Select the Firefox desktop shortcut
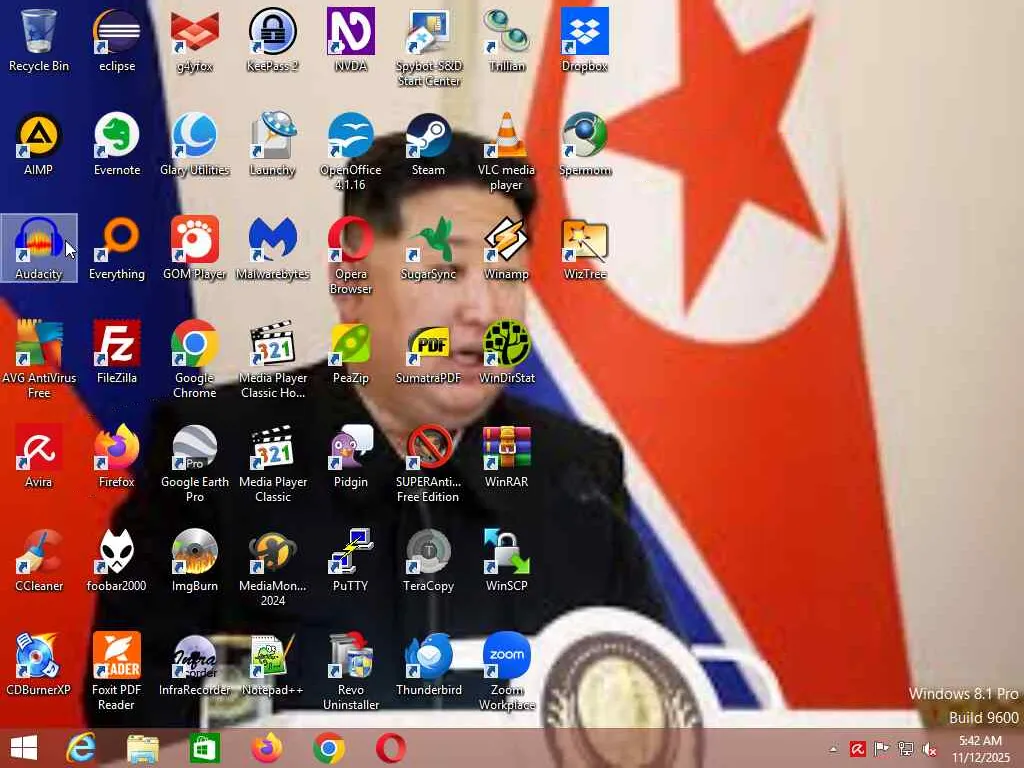 pyautogui.click(x=117, y=456)
